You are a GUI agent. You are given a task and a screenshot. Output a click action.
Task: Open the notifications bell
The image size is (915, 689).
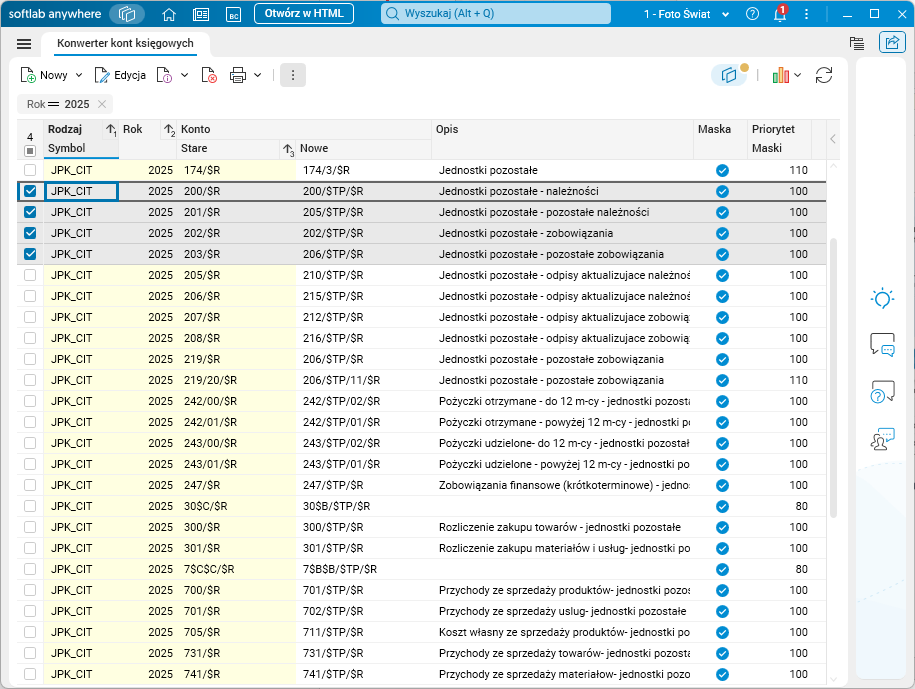pos(779,14)
